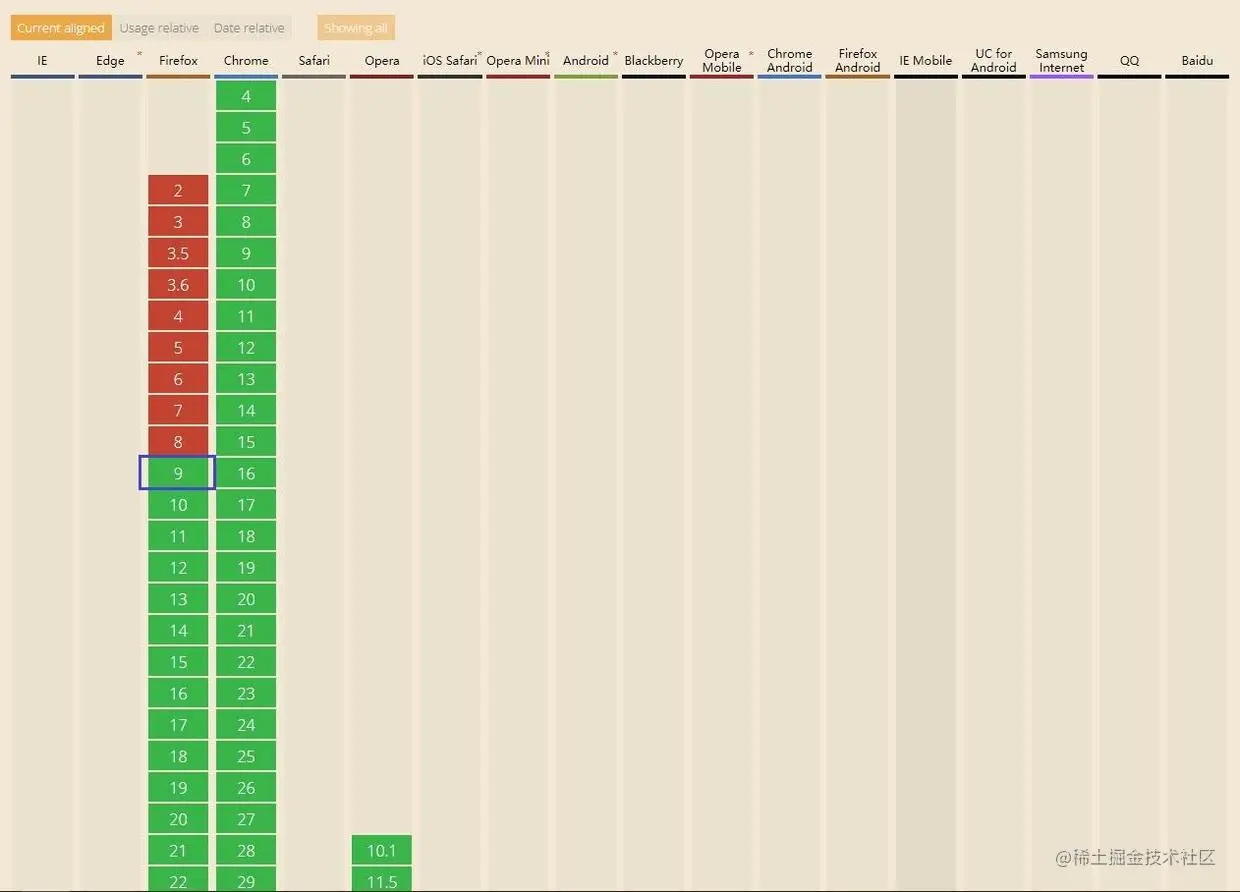Select Chrome version 9 cell

(x=246, y=253)
